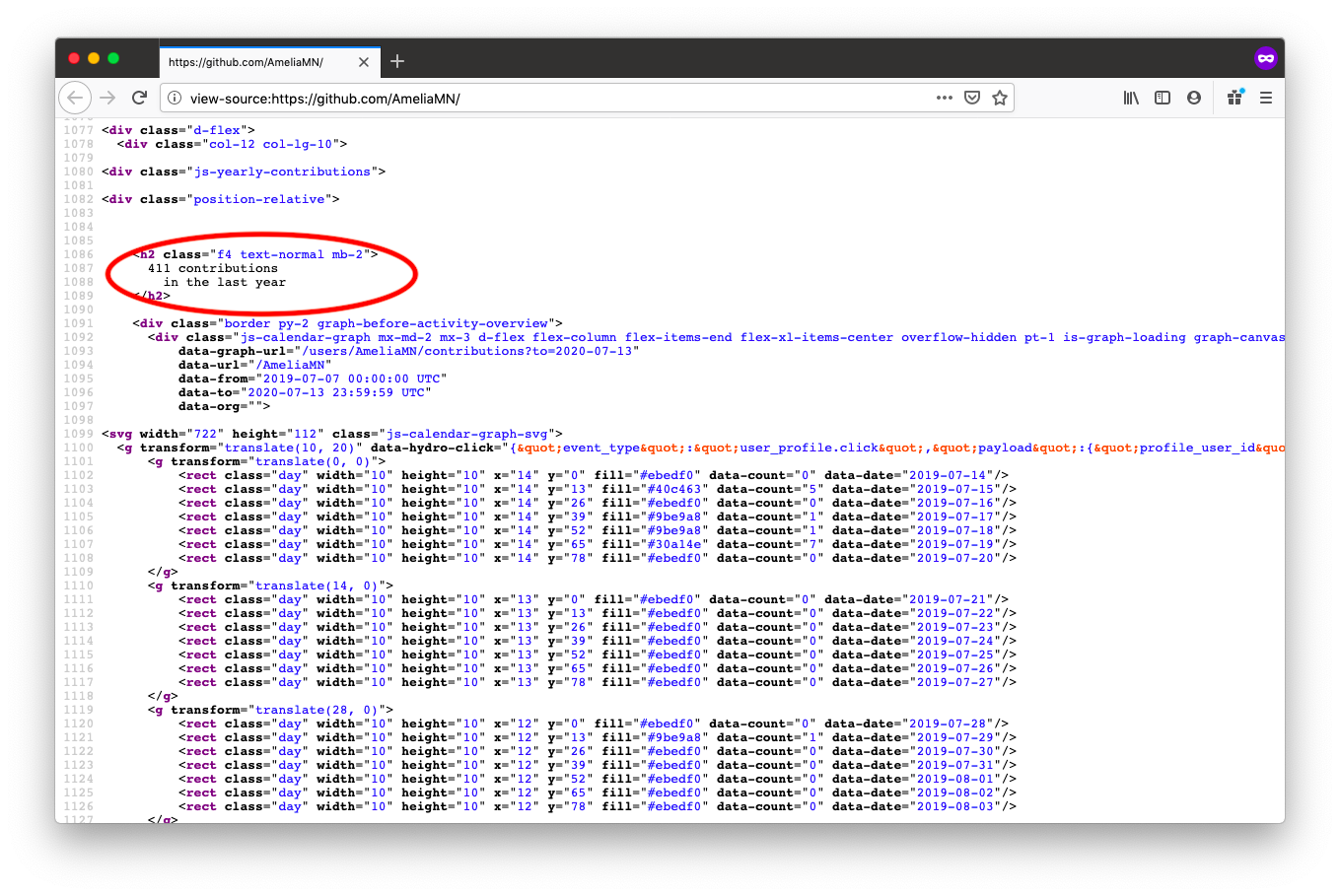This screenshot has width=1340, height=896.
Task: Reload the current page
Action: pyautogui.click(x=139, y=98)
